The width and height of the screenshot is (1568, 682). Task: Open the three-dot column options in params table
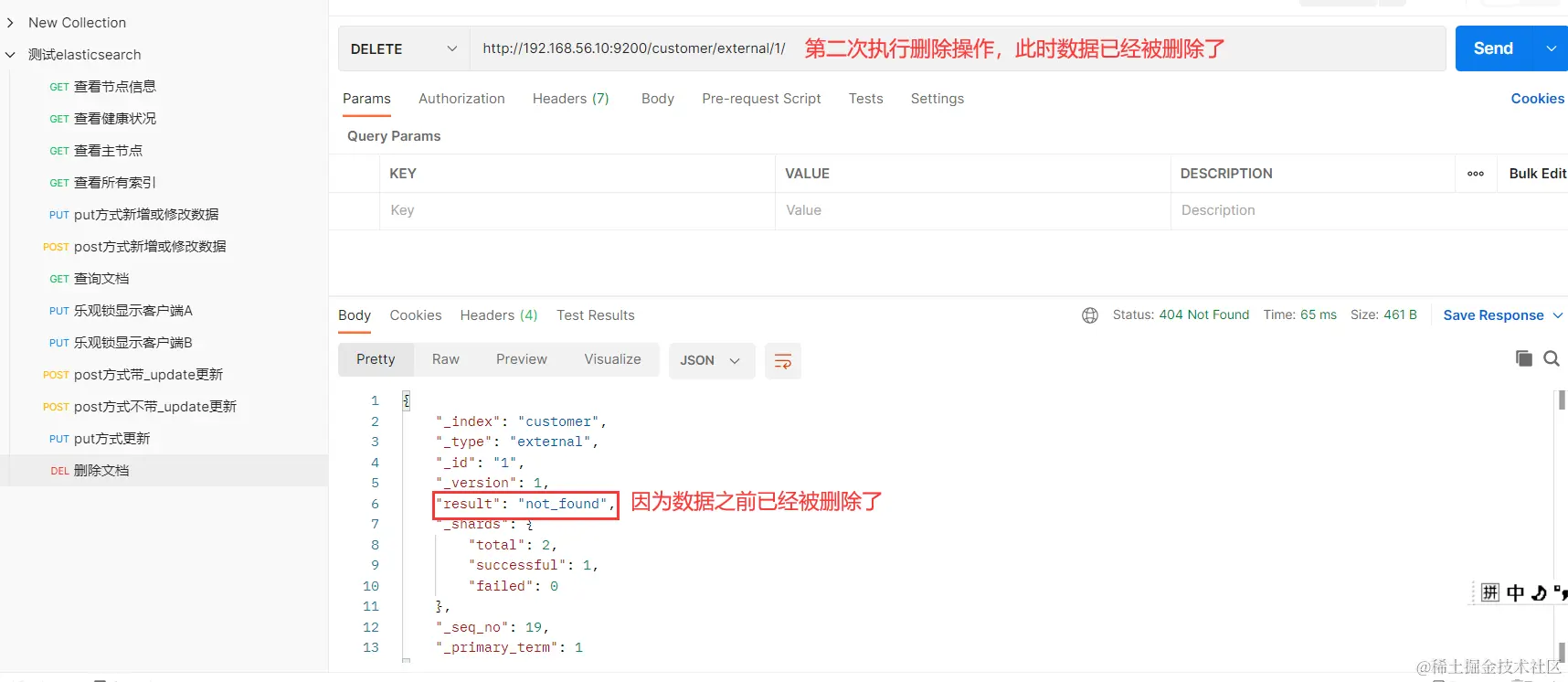tap(1476, 174)
